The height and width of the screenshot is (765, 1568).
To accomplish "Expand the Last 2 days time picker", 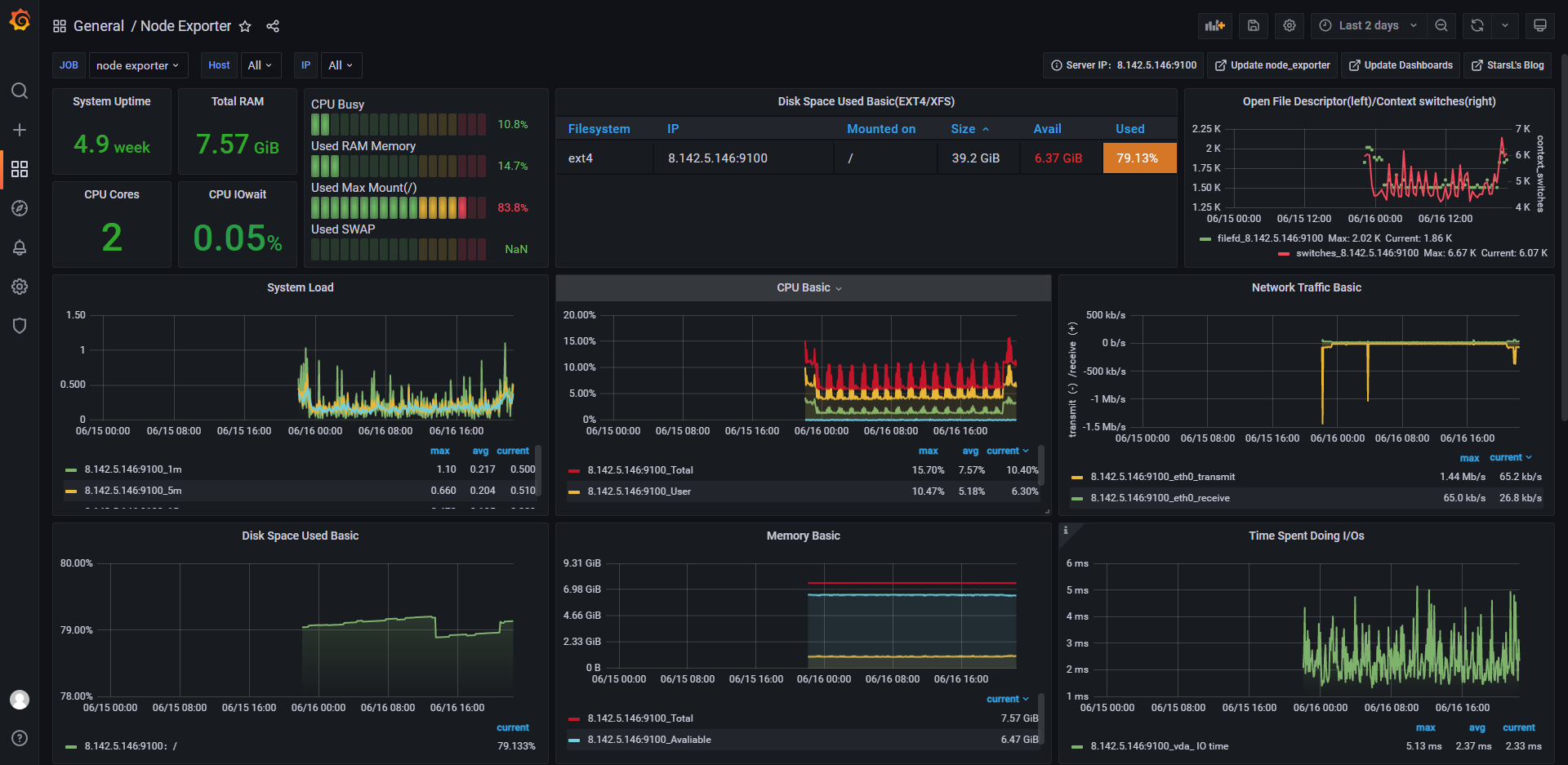I will pos(1369,25).
